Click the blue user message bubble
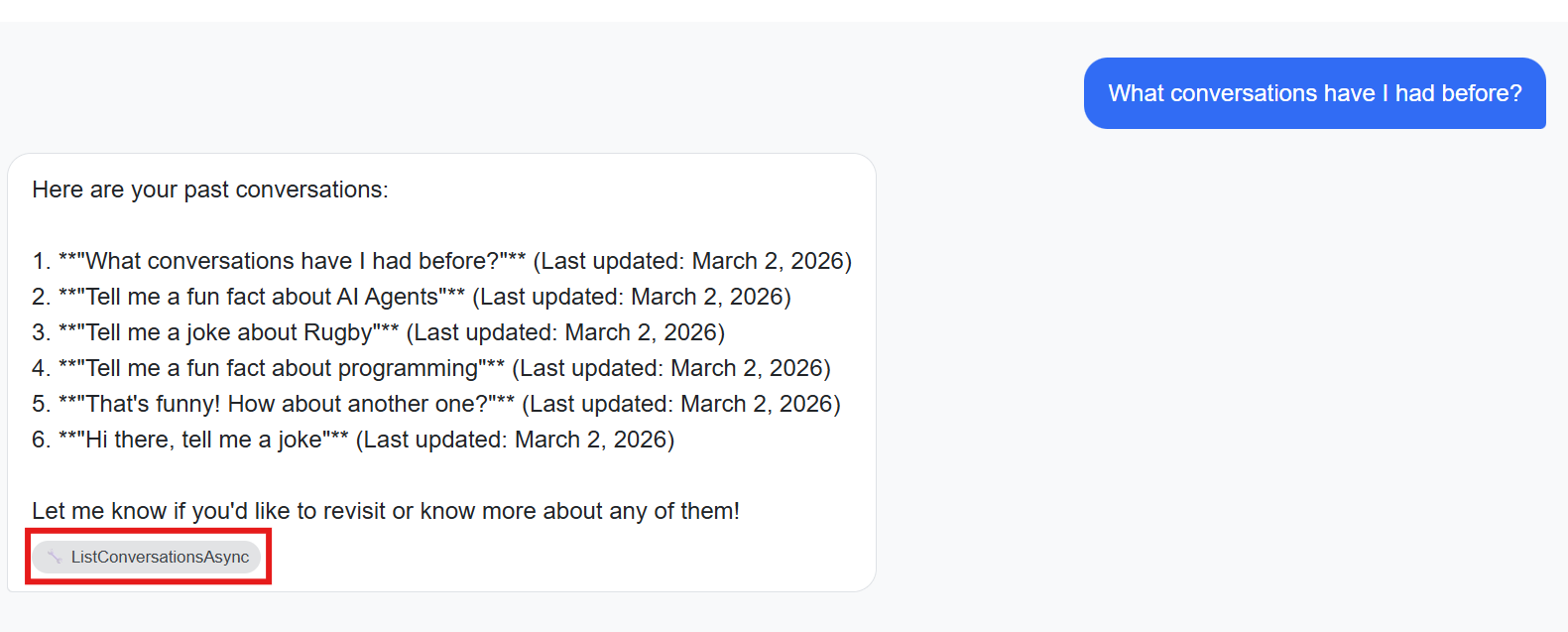This screenshot has width=1568, height=632. point(1314,92)
